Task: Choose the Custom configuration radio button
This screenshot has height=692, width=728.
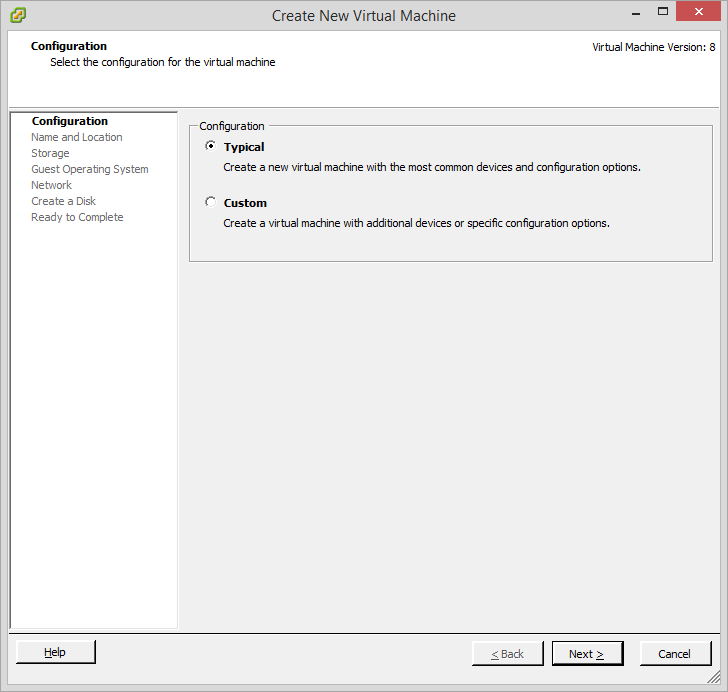Action: coord(210,202)
